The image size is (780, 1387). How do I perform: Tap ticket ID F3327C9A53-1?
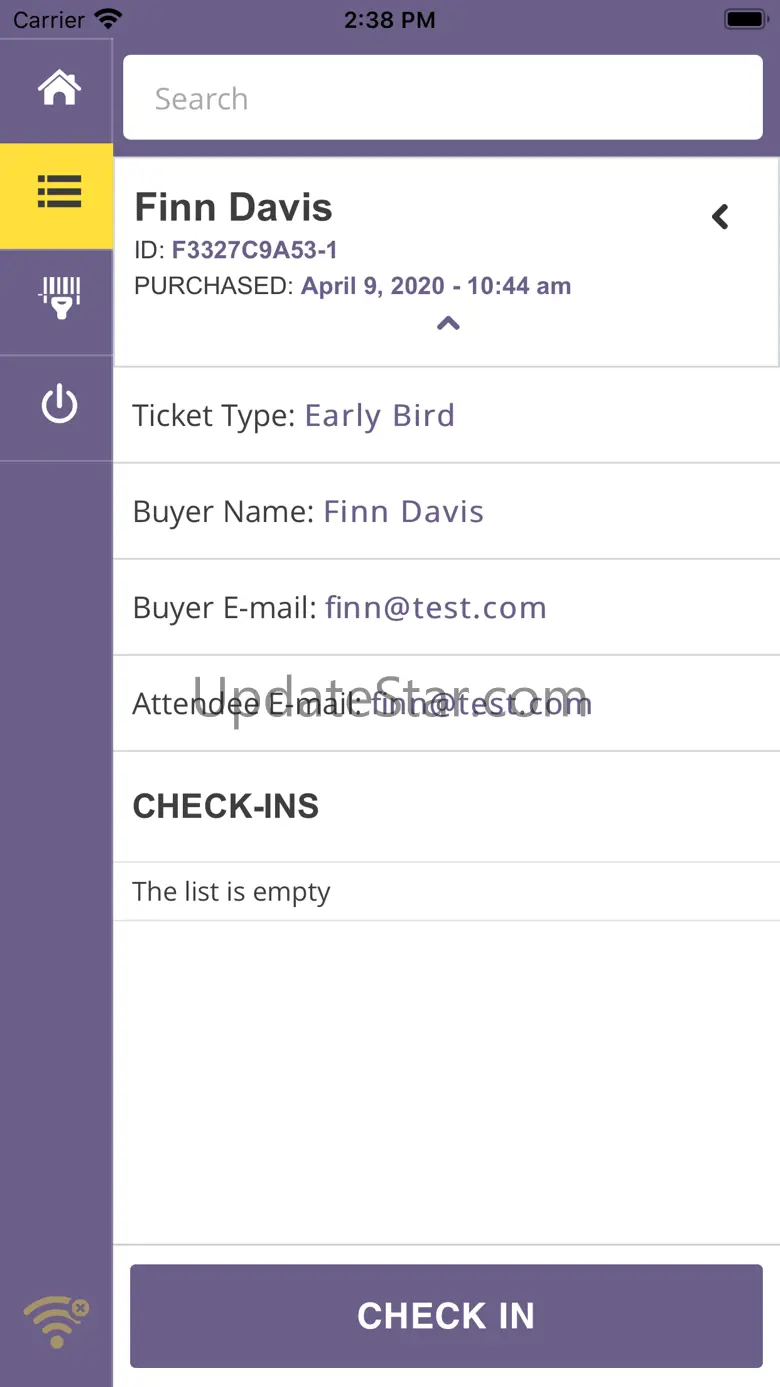(254, 250)
